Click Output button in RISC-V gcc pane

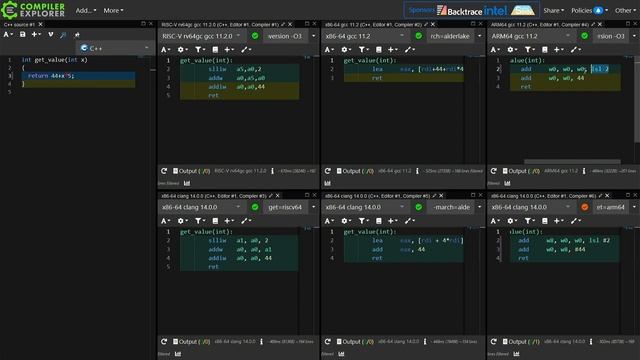tap(191, 171)
